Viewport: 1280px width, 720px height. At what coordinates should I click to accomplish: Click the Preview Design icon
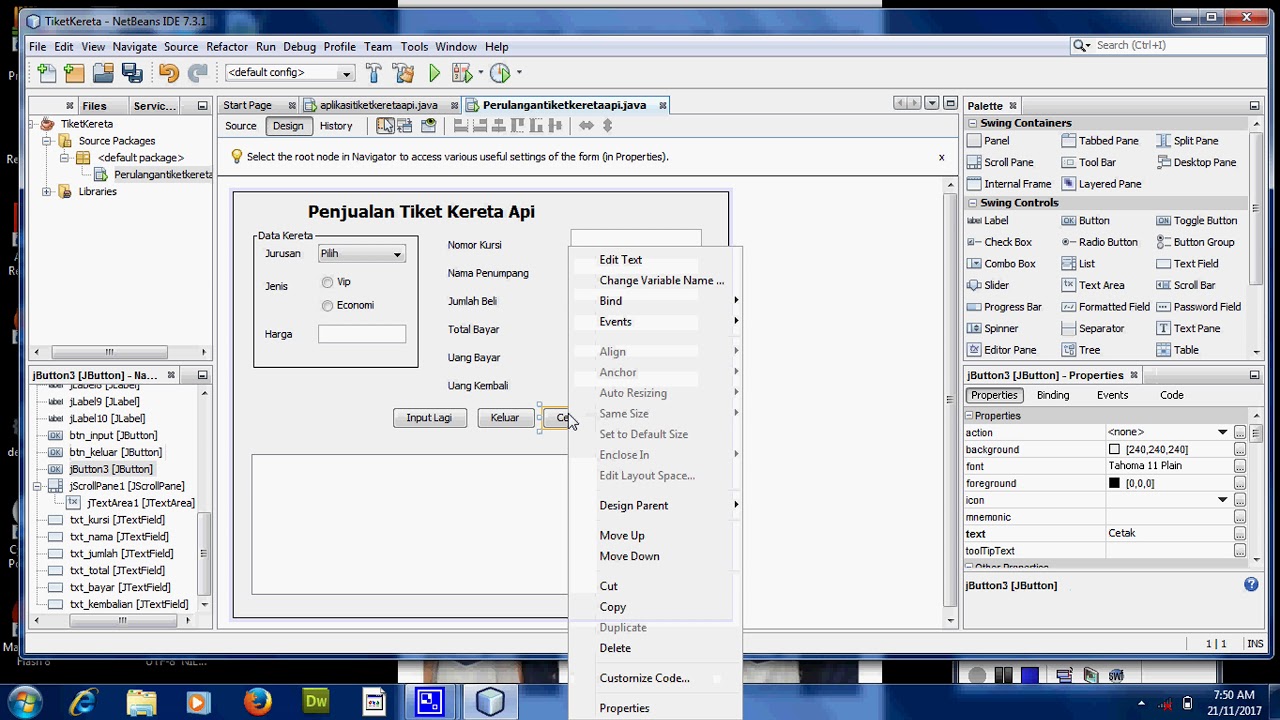tap(429, 125)
